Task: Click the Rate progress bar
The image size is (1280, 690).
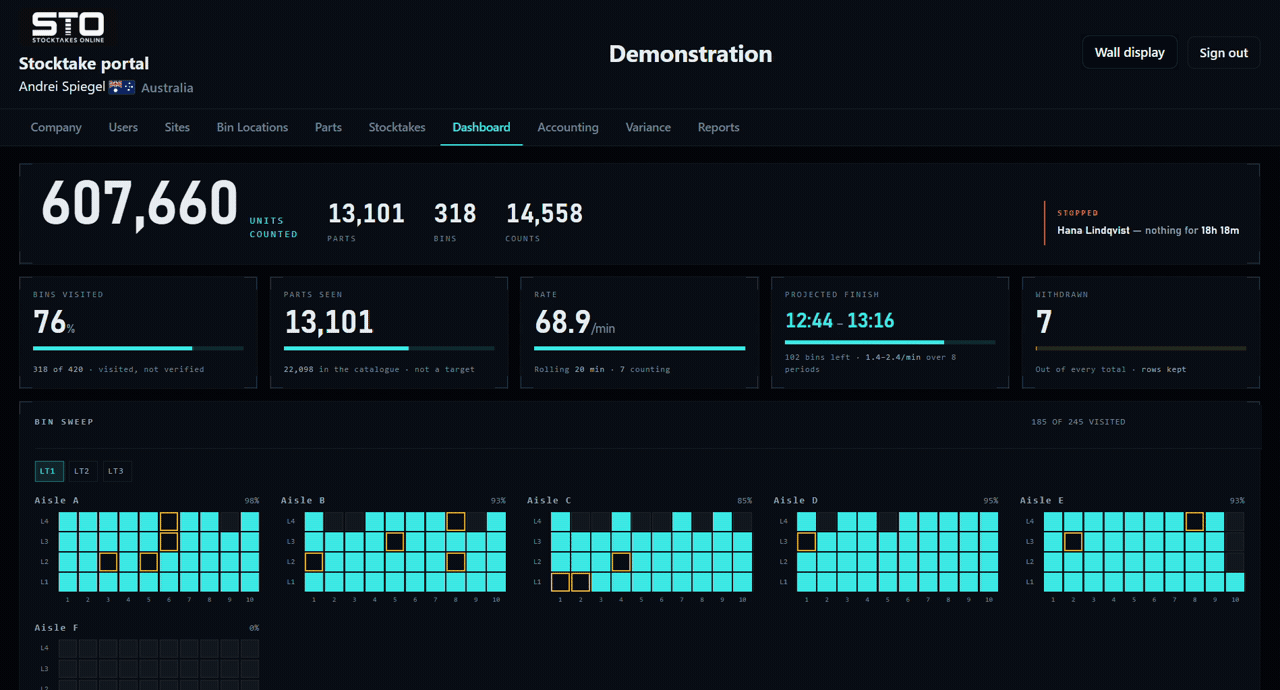Action: pyautogui.click(x=640, y=348)
